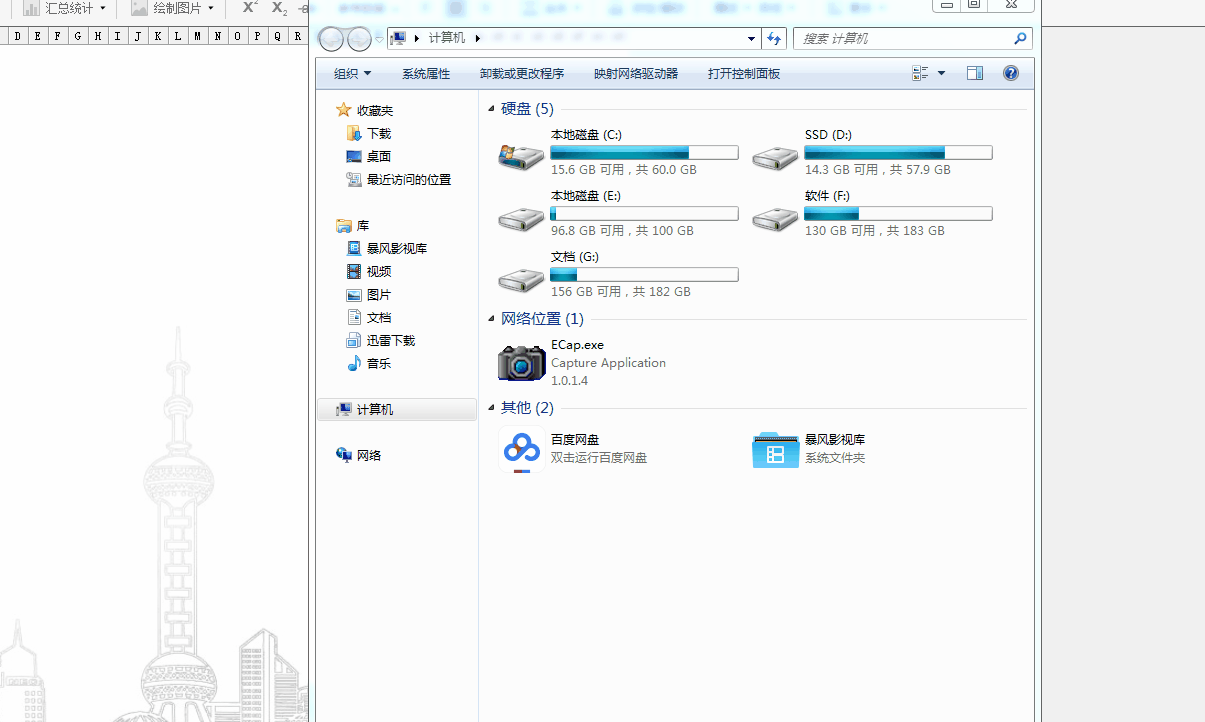The image size is (1205, 722).
Task: Click 卸载或更改程序 in the toolbar
Action: (521, 74)
